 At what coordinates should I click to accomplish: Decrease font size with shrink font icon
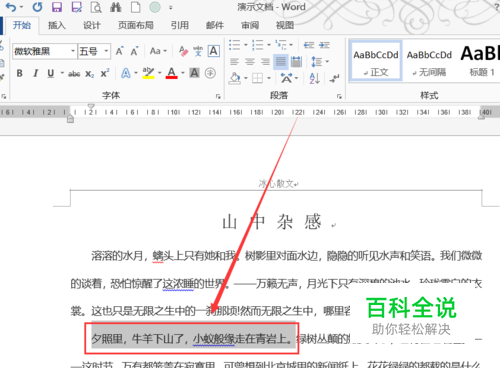click(134, 51)
